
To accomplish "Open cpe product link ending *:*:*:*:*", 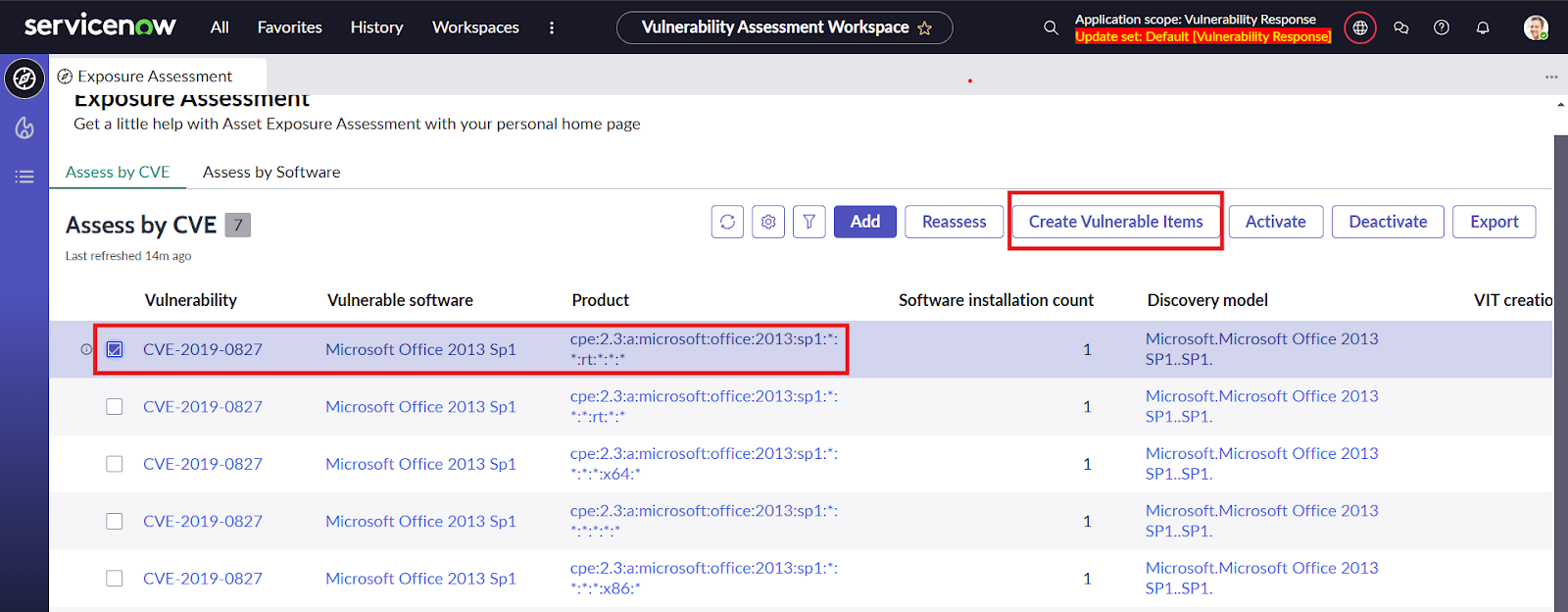I will (704, 521).
